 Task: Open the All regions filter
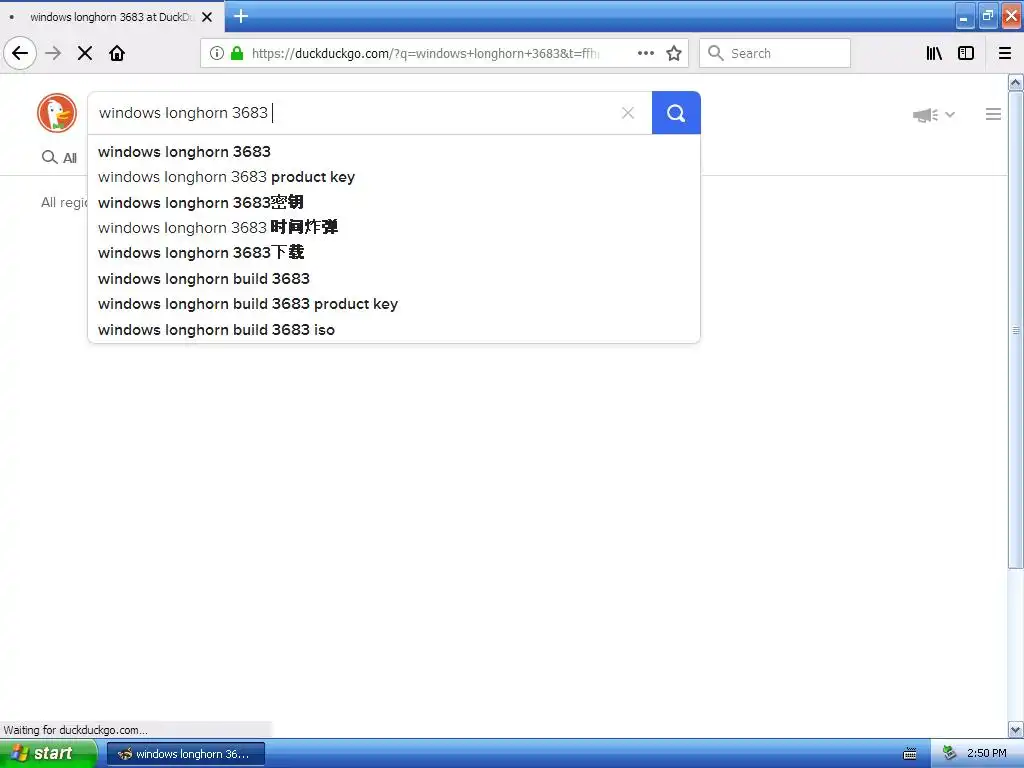pos(64,202)
